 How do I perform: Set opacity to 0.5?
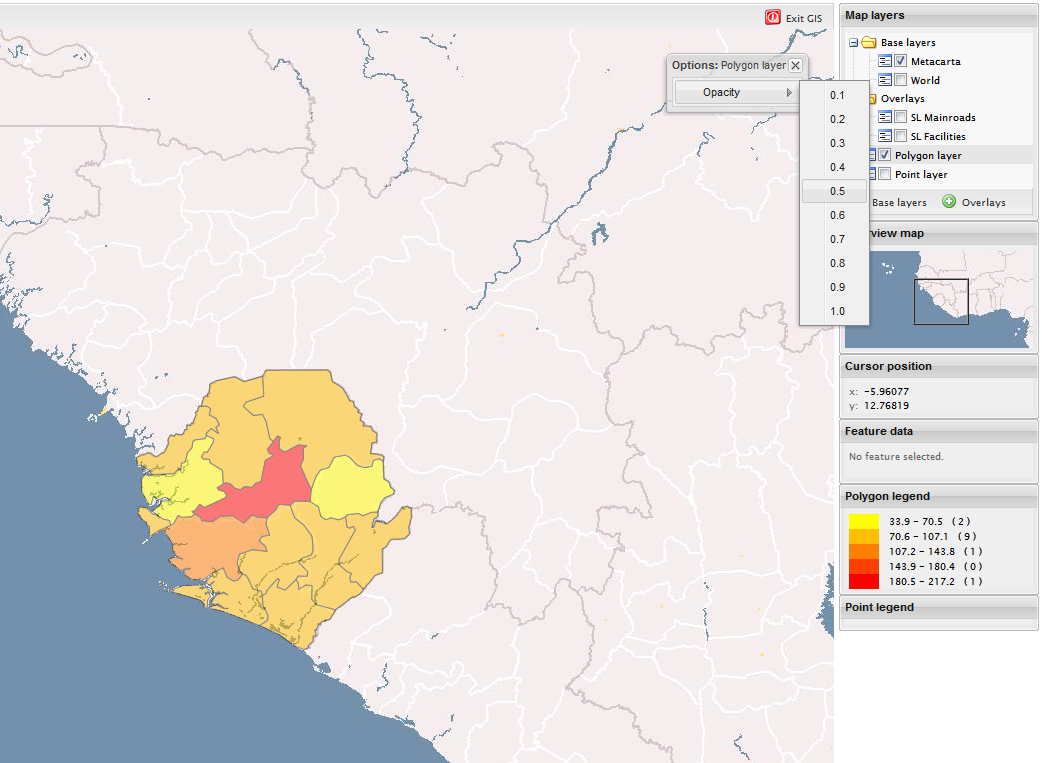pos(836,191)
